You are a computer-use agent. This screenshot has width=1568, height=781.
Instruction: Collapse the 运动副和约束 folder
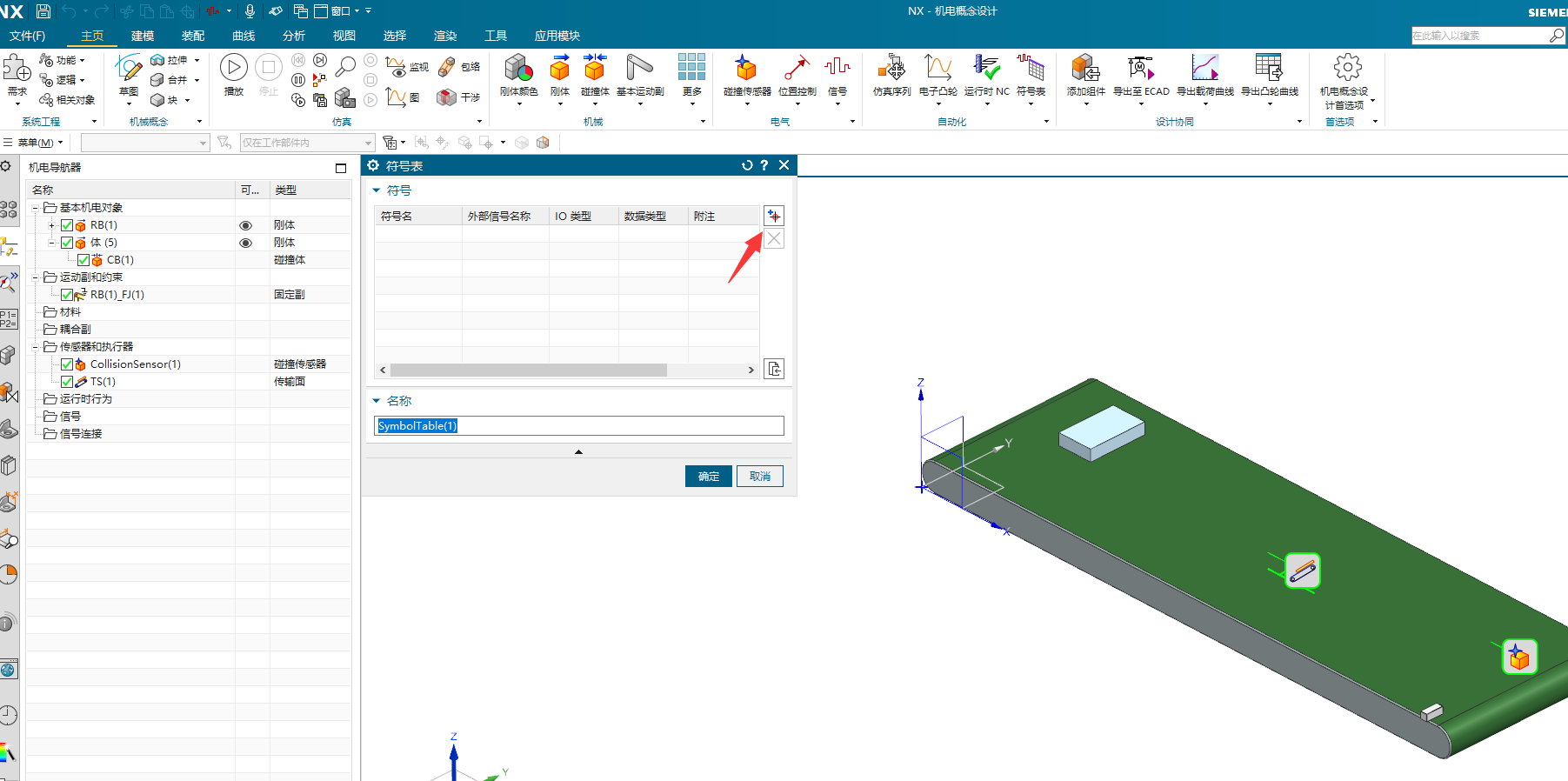tap(36, 277)
